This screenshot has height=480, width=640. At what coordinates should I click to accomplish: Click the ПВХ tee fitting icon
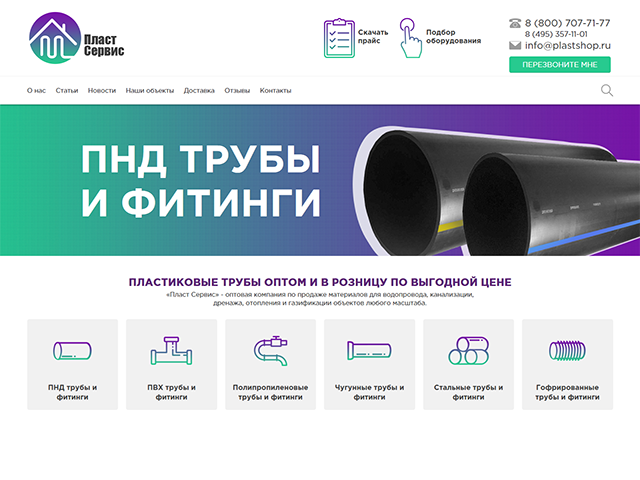pos(171,351)
